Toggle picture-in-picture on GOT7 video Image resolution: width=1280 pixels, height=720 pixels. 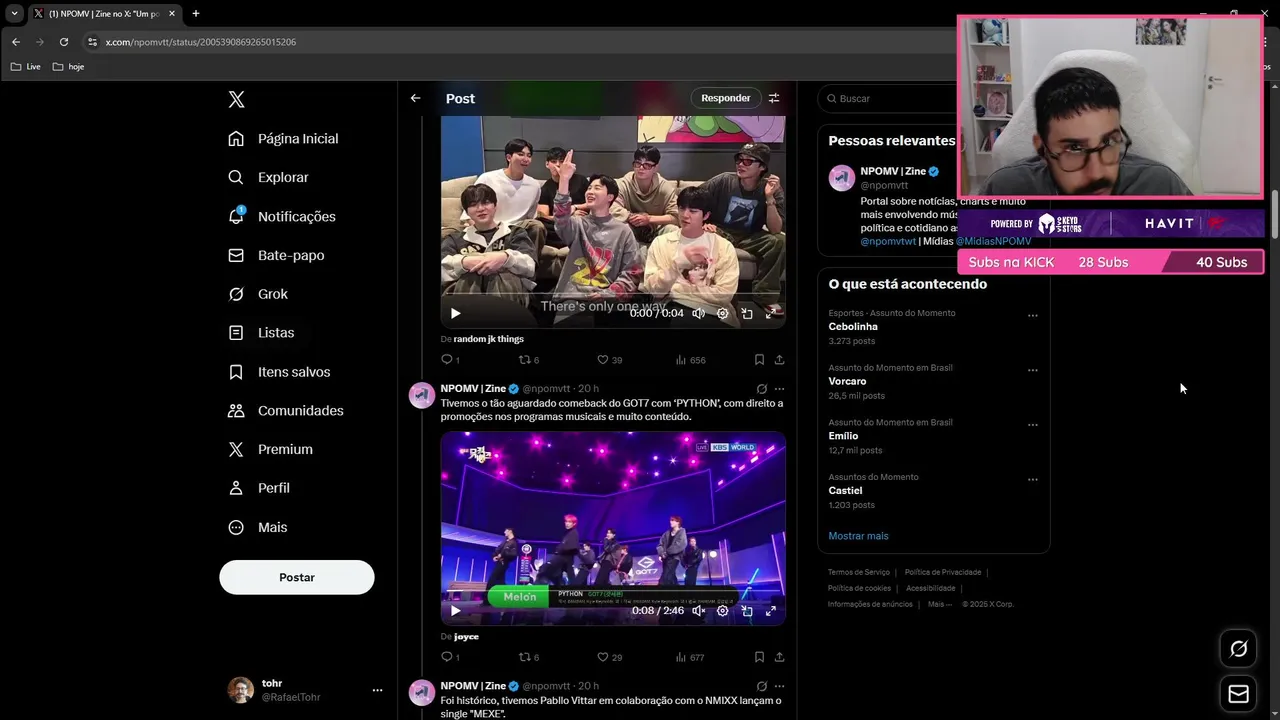[x=747, y=610]
